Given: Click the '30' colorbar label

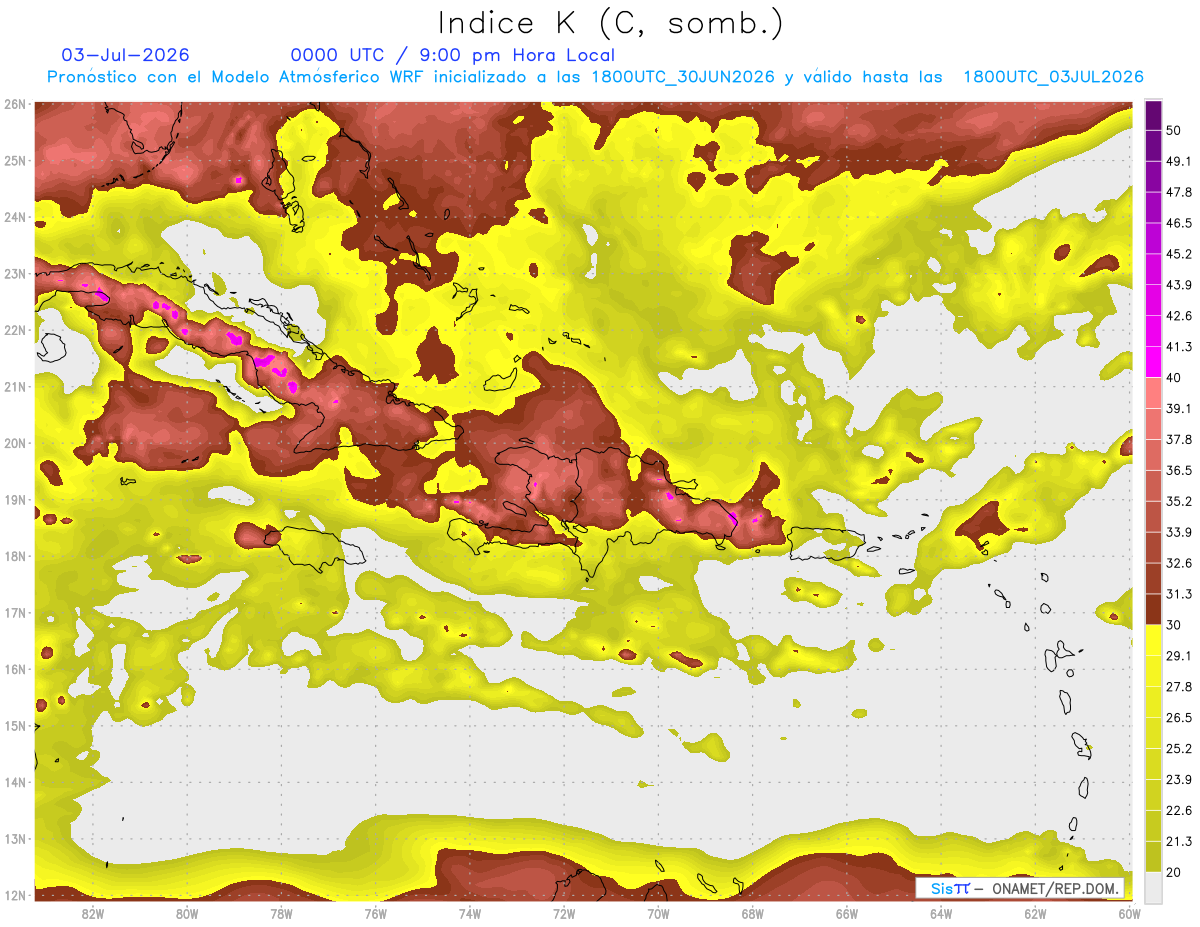Looking at the screenshot, I should click(1174, 625).
